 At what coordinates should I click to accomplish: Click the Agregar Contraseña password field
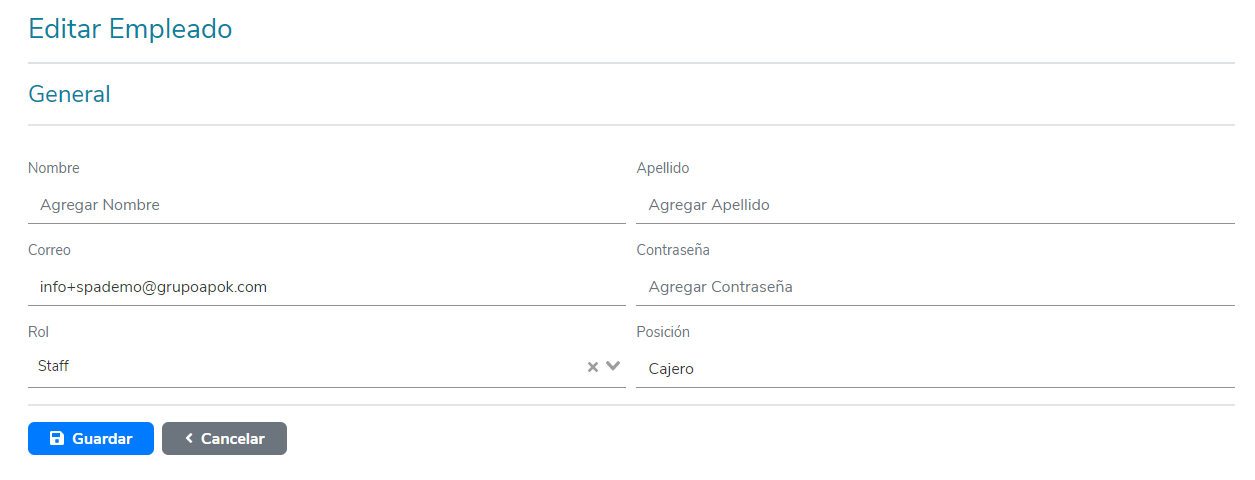tap(935, 287)
